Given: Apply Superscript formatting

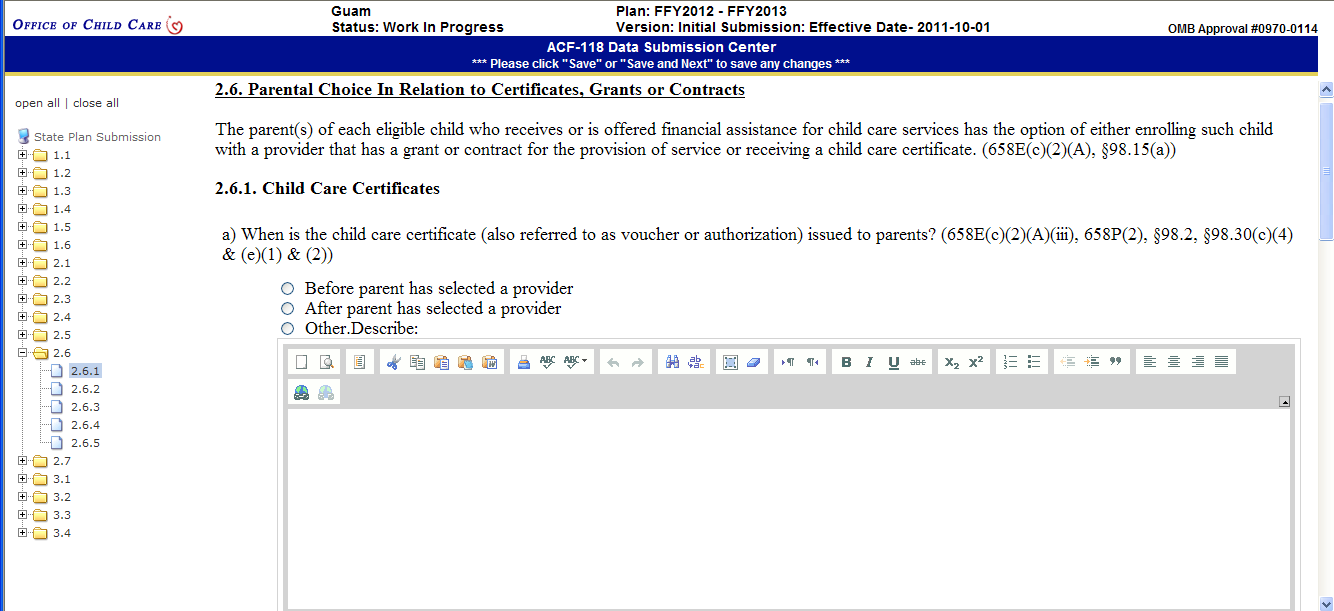Looking at the screenshot, I should [976, 362].
